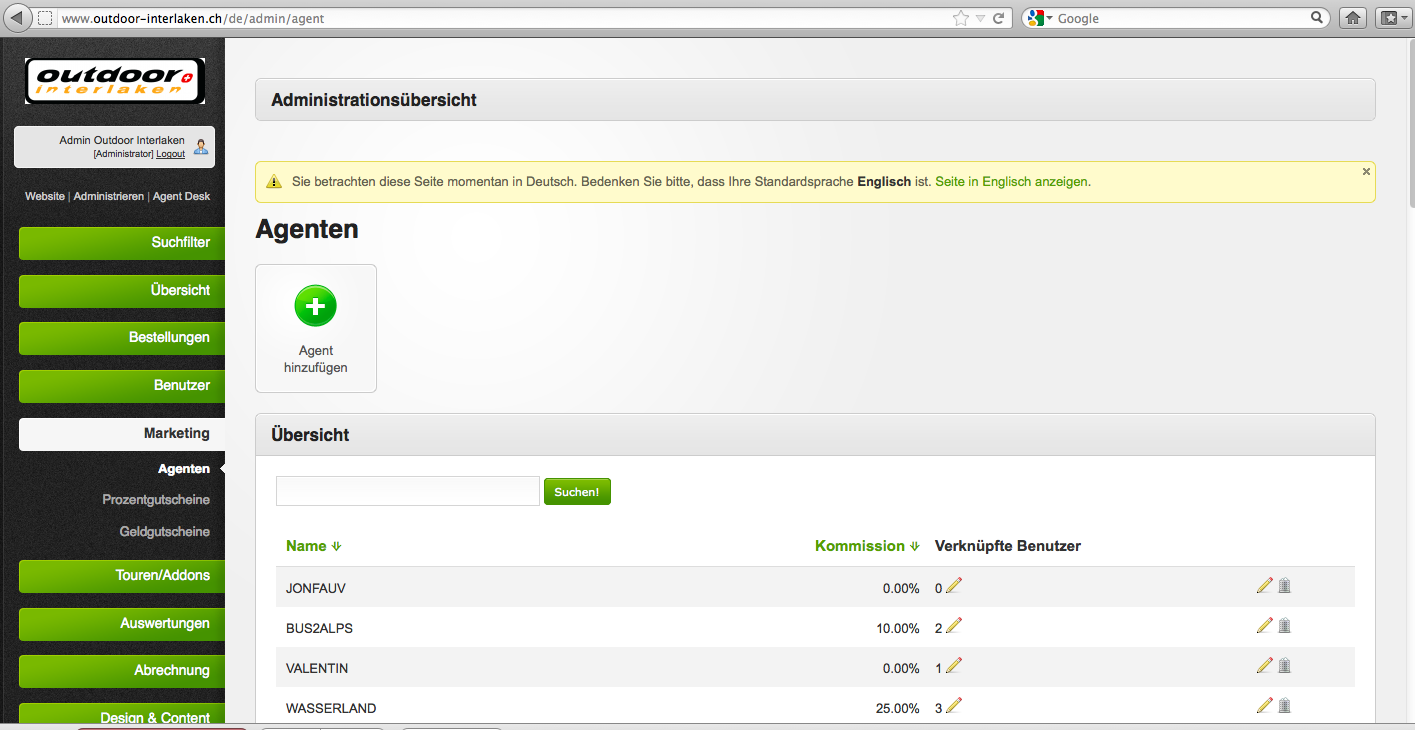This screenshot has width=1415, height=730.
Task: Click the Logout link
Action: [x=170, y=154]
